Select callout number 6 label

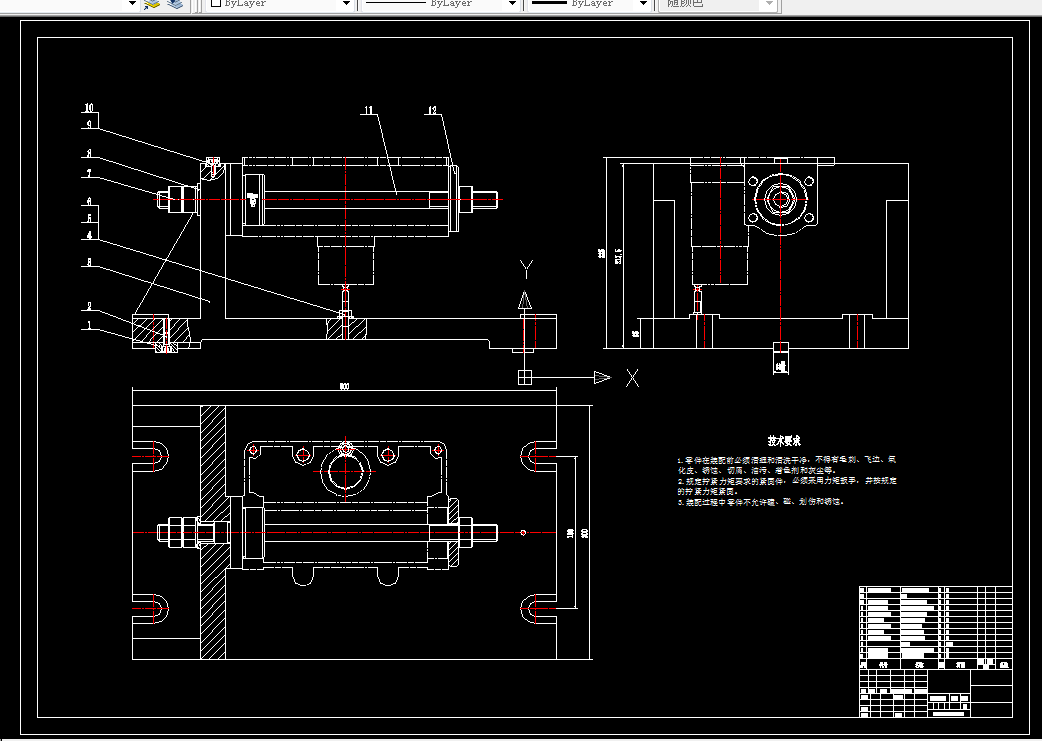coord(89,201)
